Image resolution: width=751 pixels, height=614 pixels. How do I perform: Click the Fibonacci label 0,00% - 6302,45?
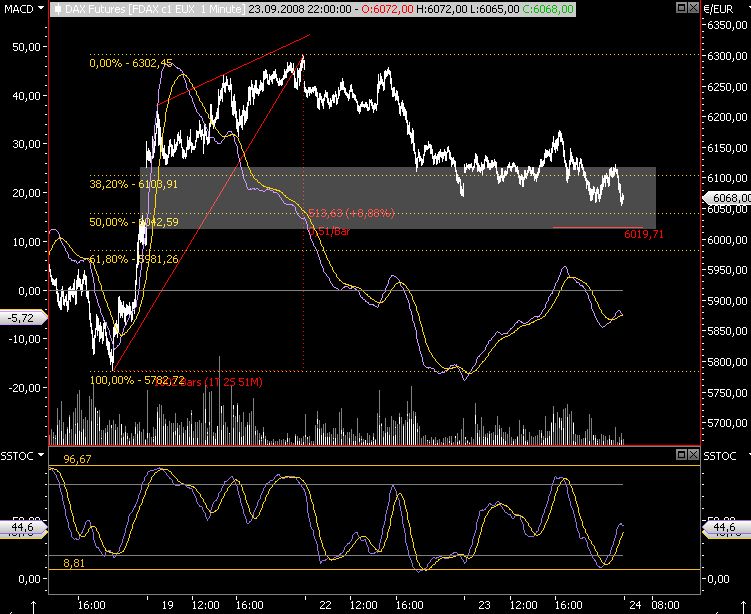tap(131, 63)
